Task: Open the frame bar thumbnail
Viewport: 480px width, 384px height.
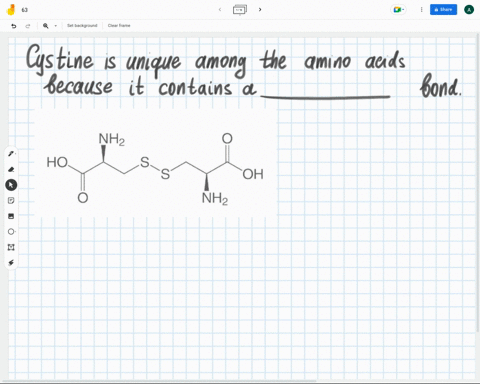Action: click(x=240, y=9)
